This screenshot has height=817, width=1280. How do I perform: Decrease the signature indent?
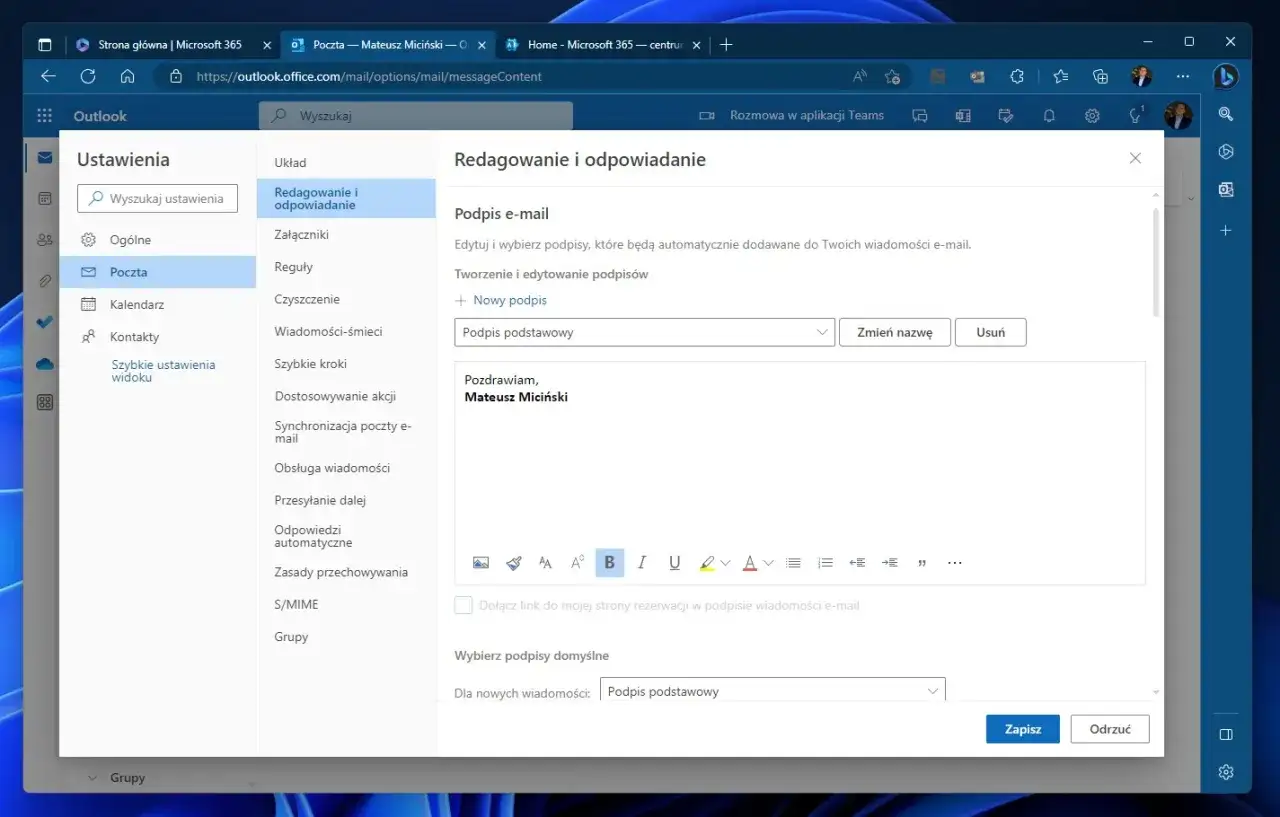857,563
